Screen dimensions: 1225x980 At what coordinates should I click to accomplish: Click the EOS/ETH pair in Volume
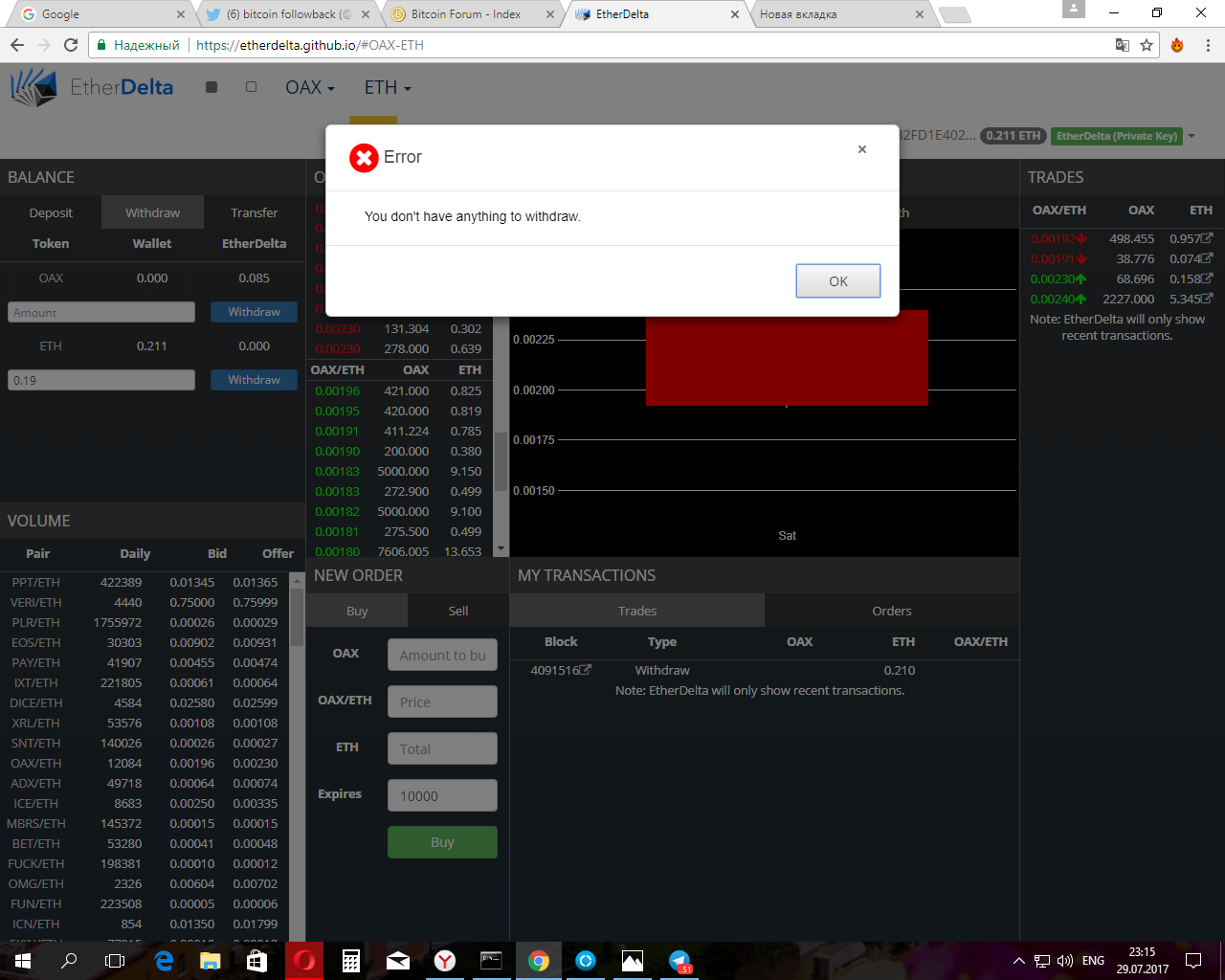click(35, 642)
